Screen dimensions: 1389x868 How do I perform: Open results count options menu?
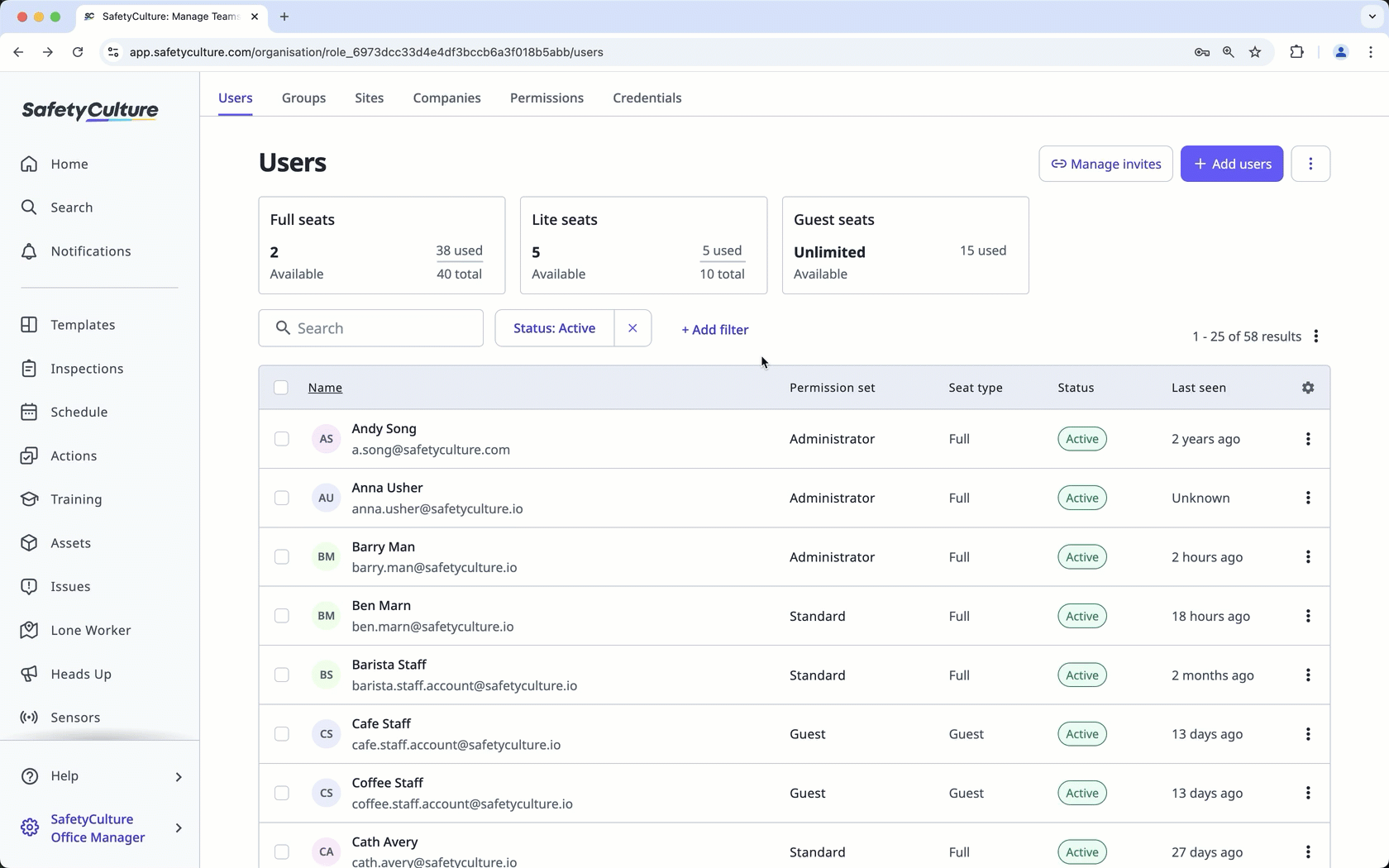[1316, 336]
